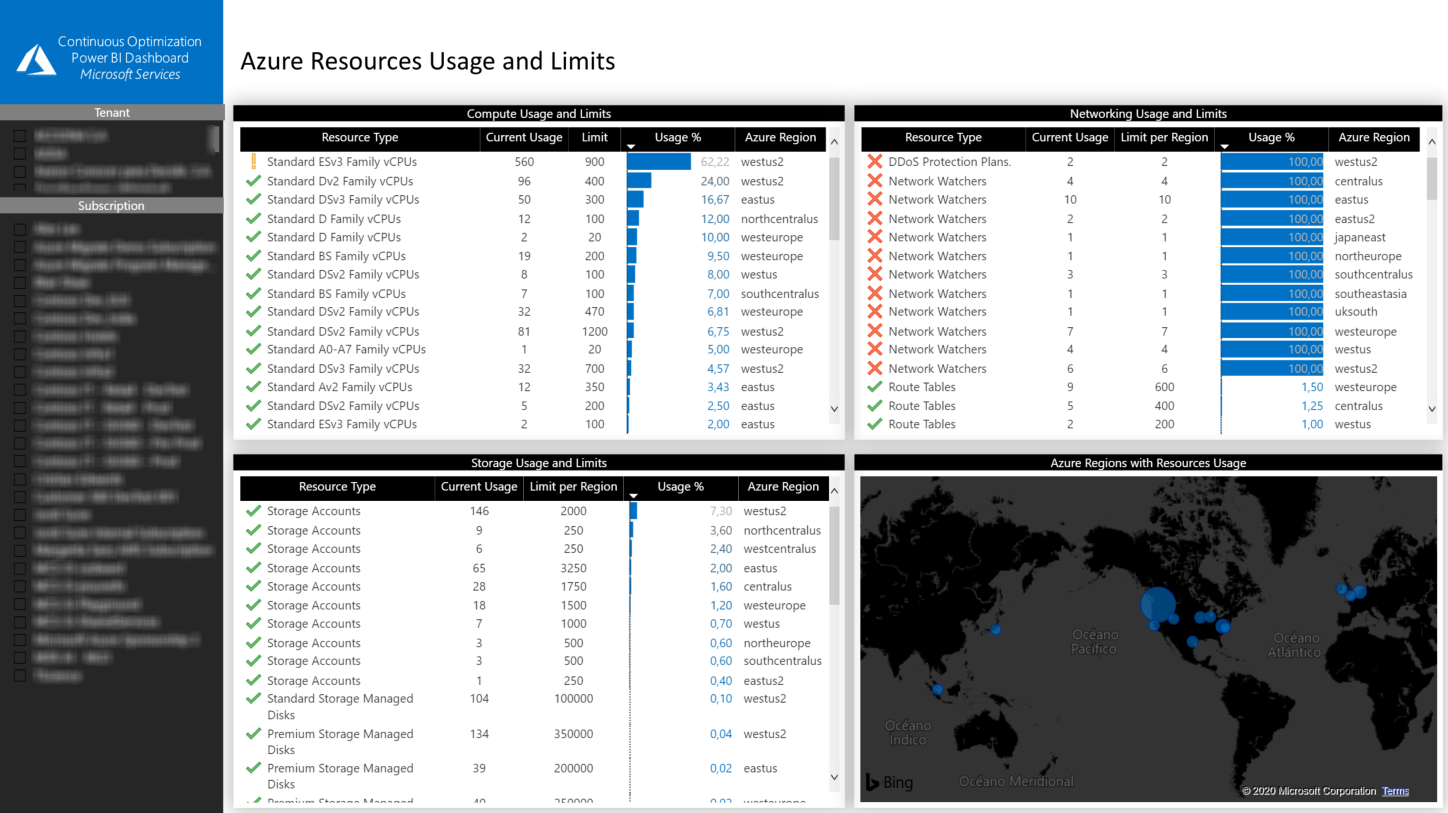The height and width of the screenshot is (813, 1448).
Task: Click the largest blue bubble on the map
Action: [1158, 604]
